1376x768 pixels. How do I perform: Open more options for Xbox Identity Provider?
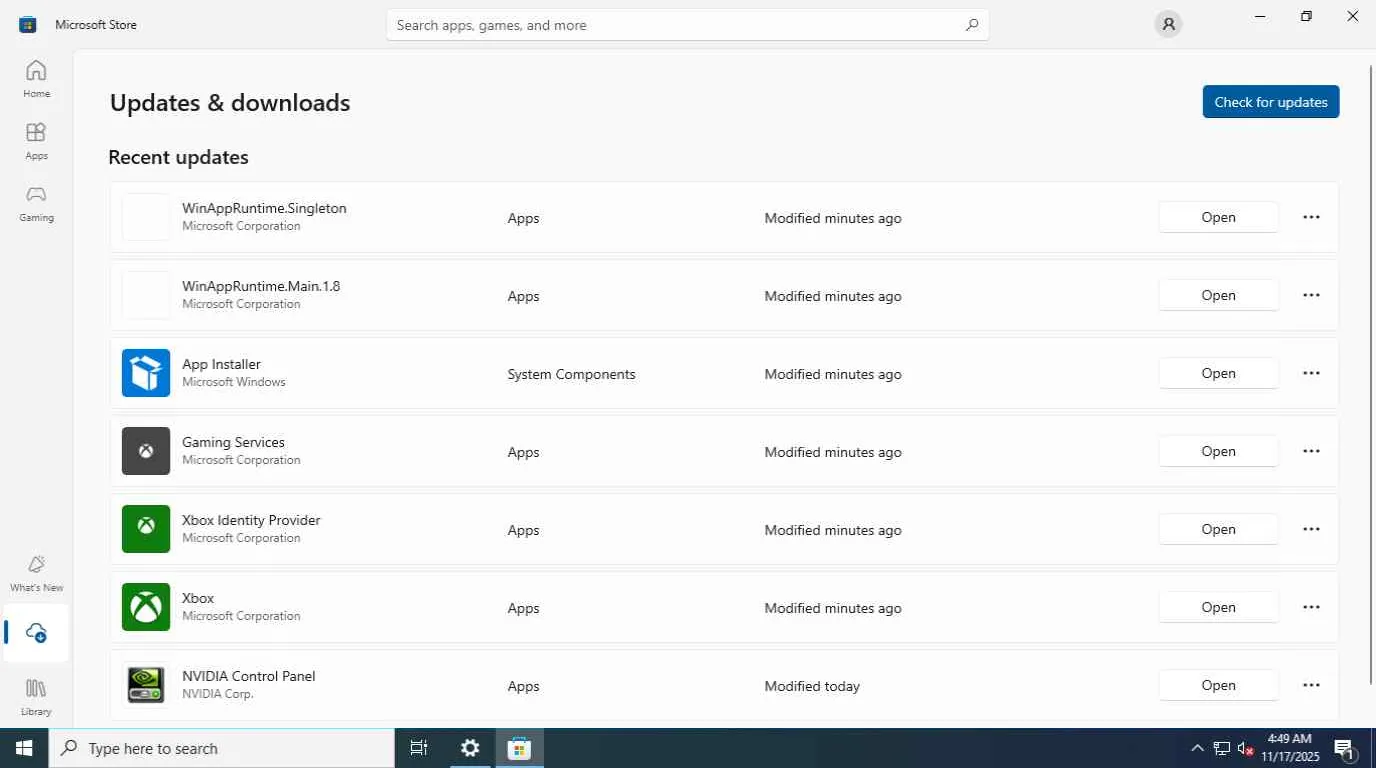click(1311, 529)
